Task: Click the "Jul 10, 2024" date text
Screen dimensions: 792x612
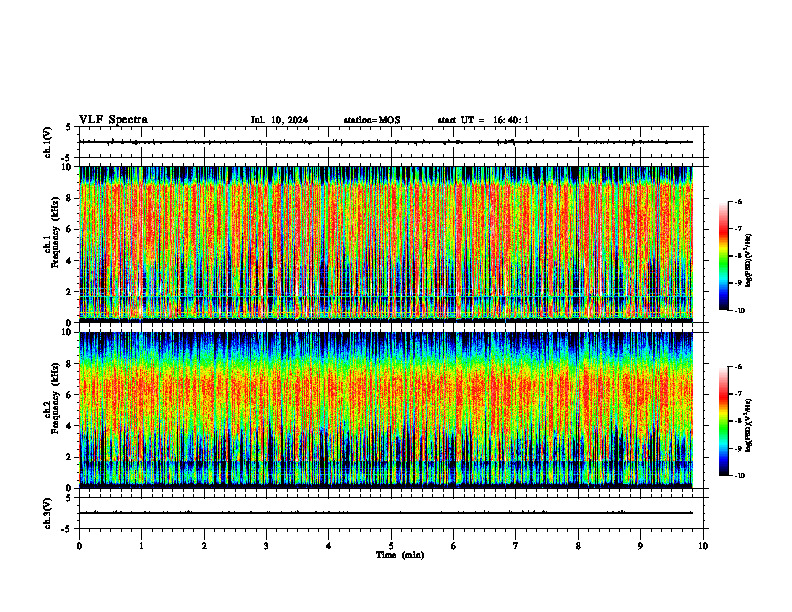Action: click(x=279, y=120)
